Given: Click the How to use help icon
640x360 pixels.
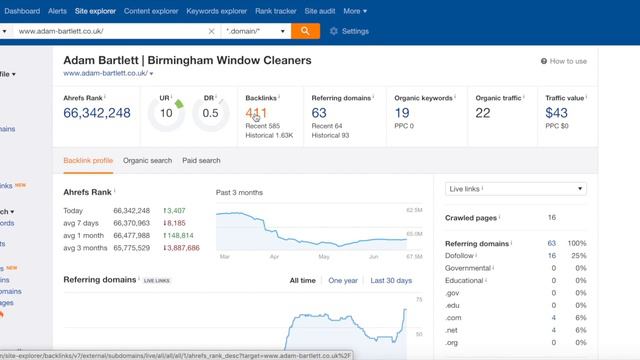Looking at the screenshot, I should click(544, 61).
